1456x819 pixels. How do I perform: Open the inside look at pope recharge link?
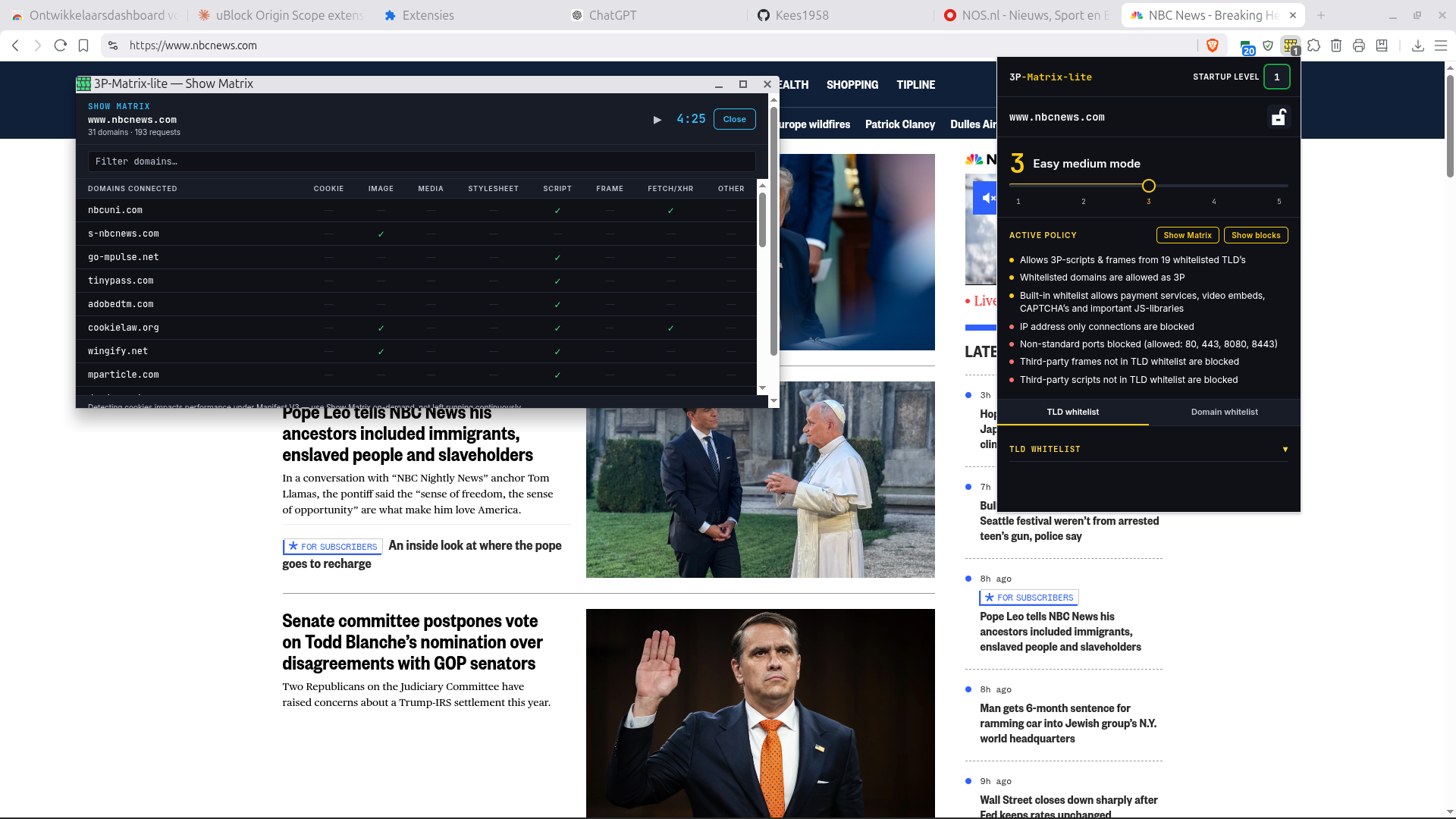coord(422,554)
